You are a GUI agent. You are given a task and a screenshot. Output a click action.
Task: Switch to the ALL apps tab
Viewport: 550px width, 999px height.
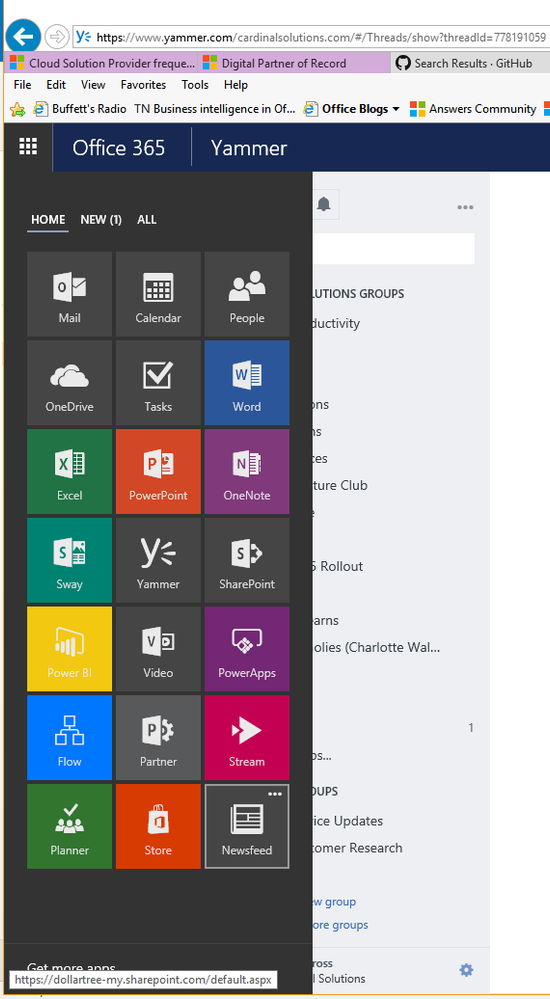(147, 219)
